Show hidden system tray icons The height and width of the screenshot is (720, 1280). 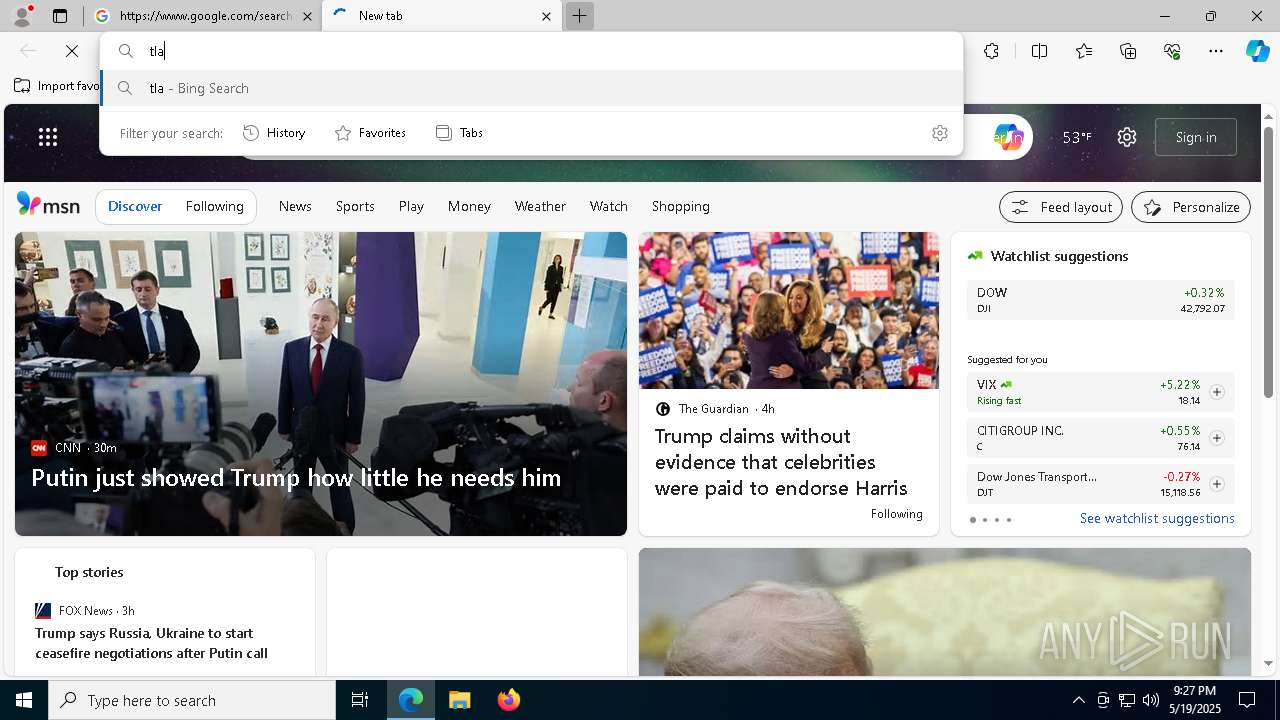(1078, 700)
